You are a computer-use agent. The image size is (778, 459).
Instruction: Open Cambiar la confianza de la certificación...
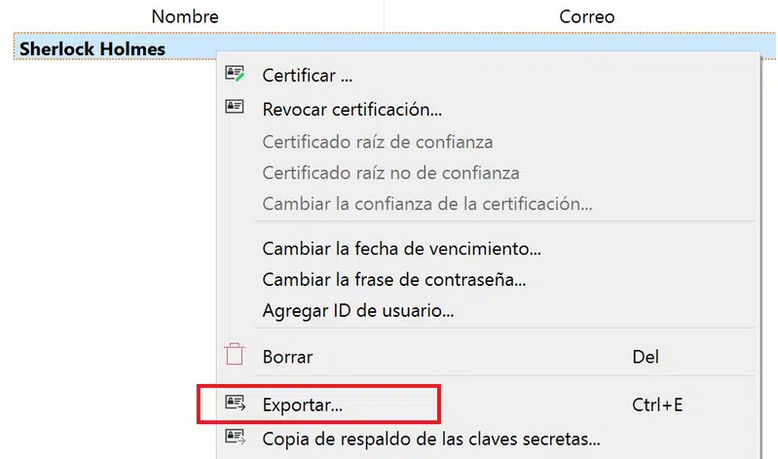click(488, 203)
